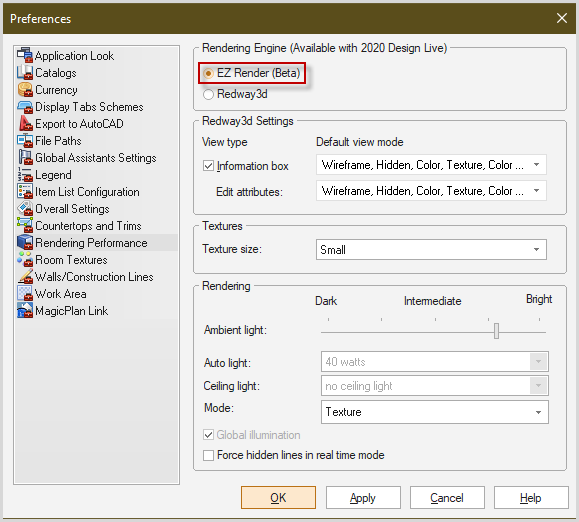Click the Apply button
The height and width of the screenshot is (522, 579).
coord(363,498)
